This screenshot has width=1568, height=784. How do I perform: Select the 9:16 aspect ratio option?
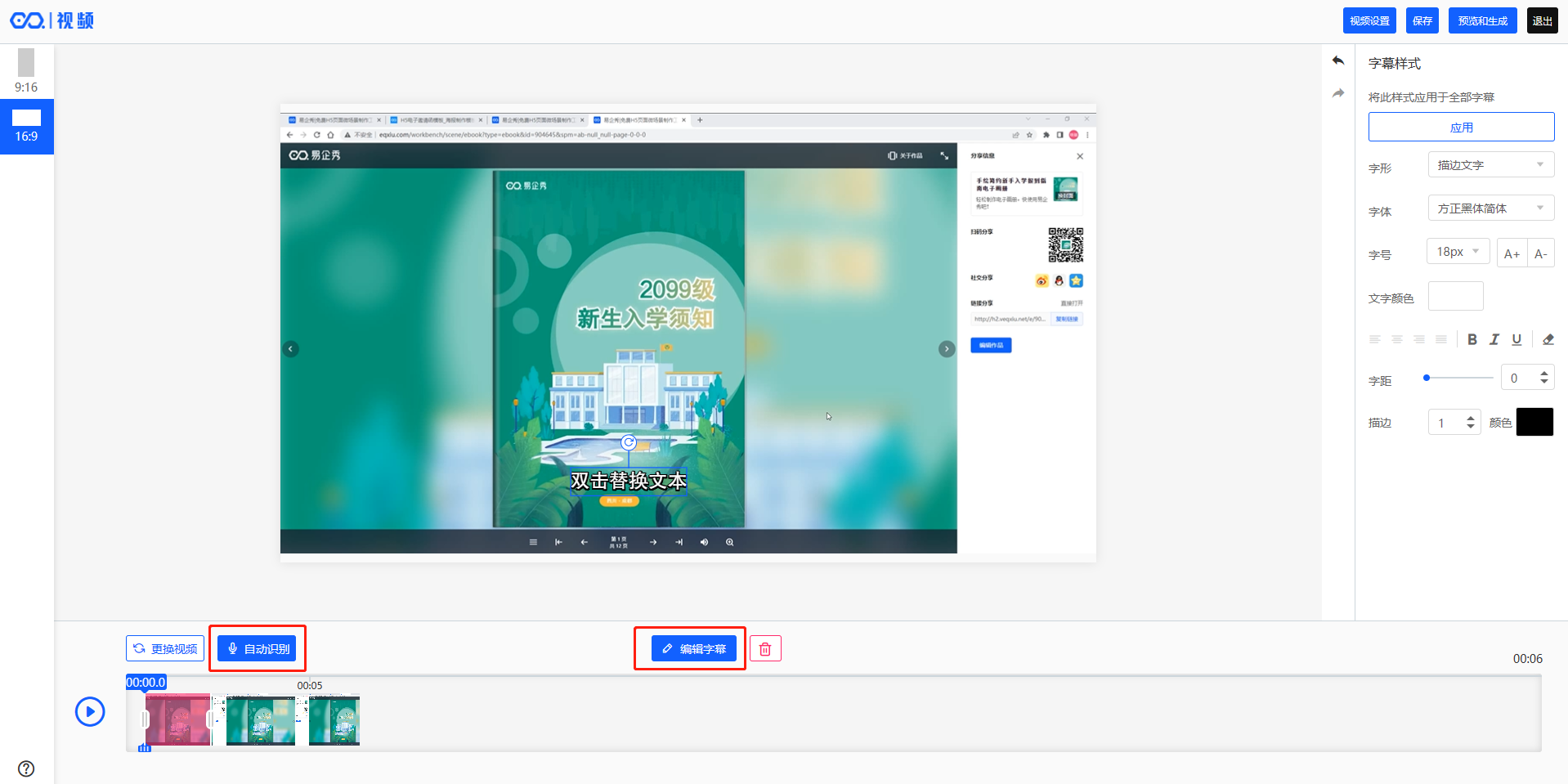26,71
